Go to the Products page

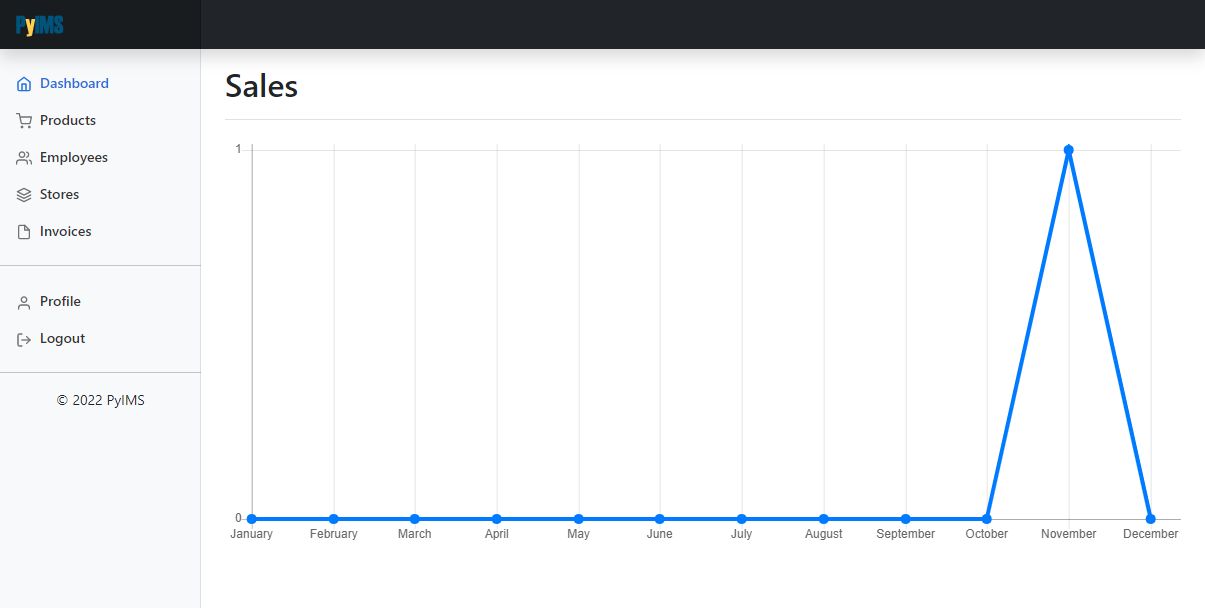click(x=68, y=121)
